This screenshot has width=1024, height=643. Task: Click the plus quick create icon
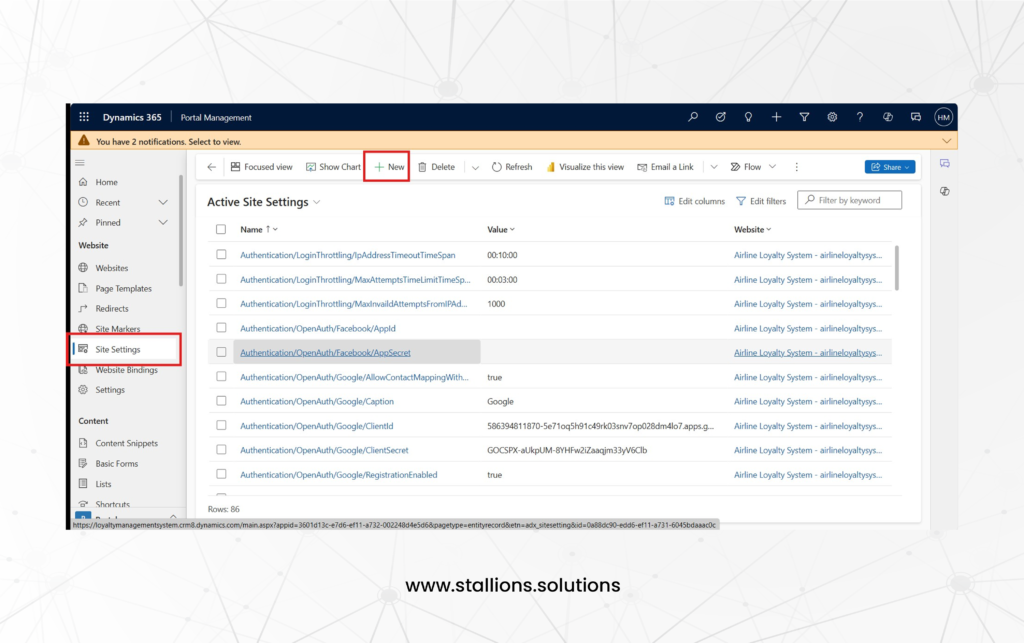776,117
